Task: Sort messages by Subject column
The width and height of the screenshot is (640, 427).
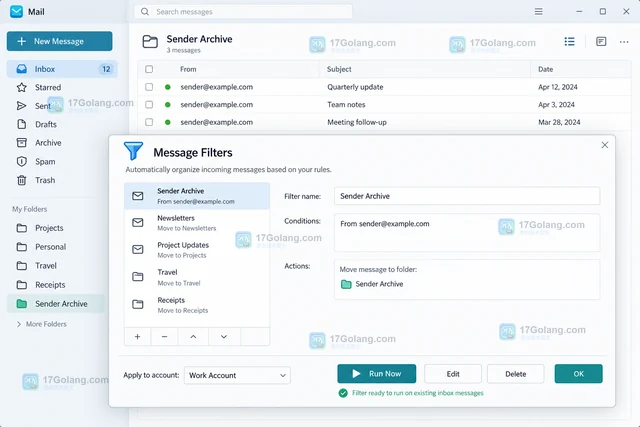Action: point(339,69)
